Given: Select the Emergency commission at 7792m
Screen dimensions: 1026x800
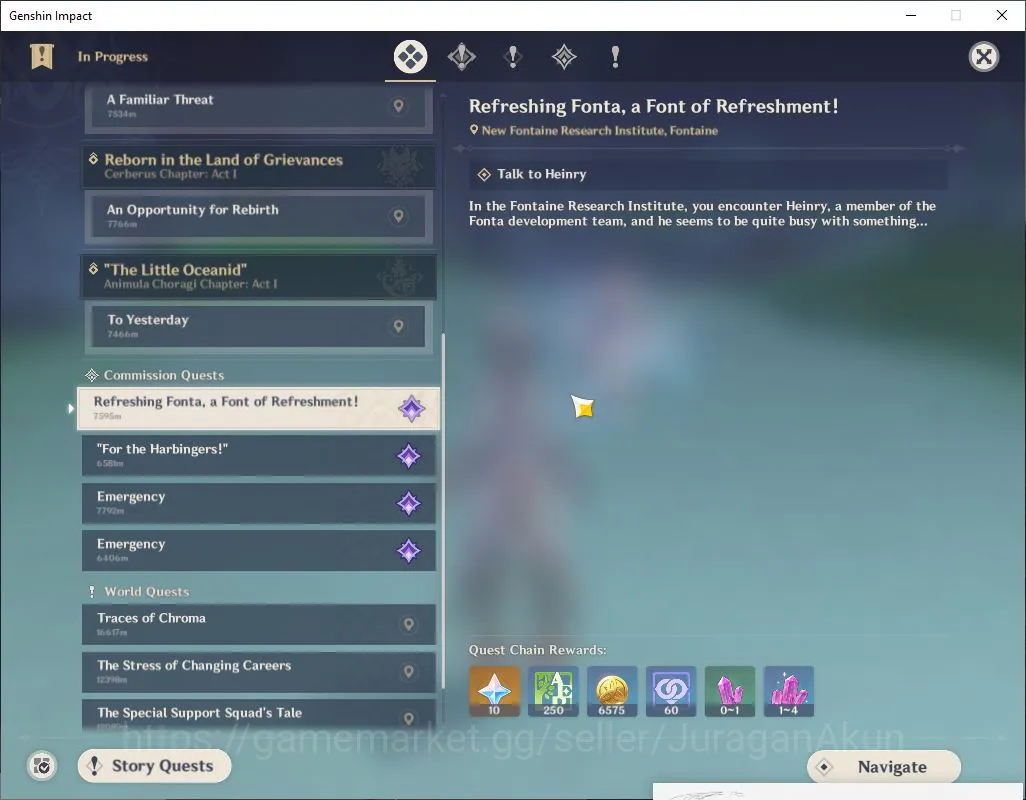Looking at the screenshot, I should coord(259,503).
